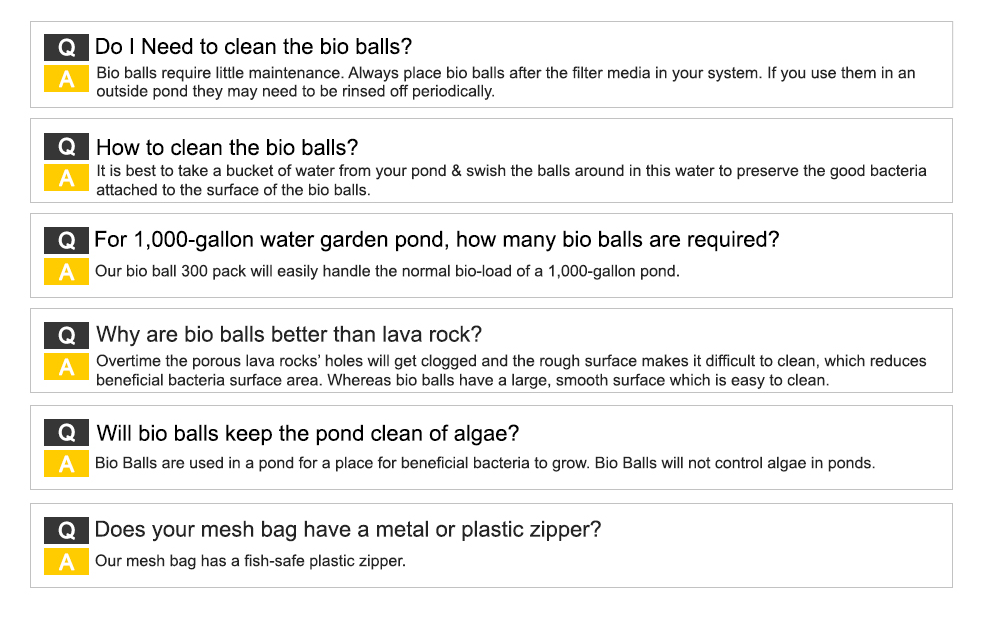This screenshot has width=997, height=621.
Task: Click the yellow A icon beside 'It is best to take a bucket'
Action: click(66, 178)
